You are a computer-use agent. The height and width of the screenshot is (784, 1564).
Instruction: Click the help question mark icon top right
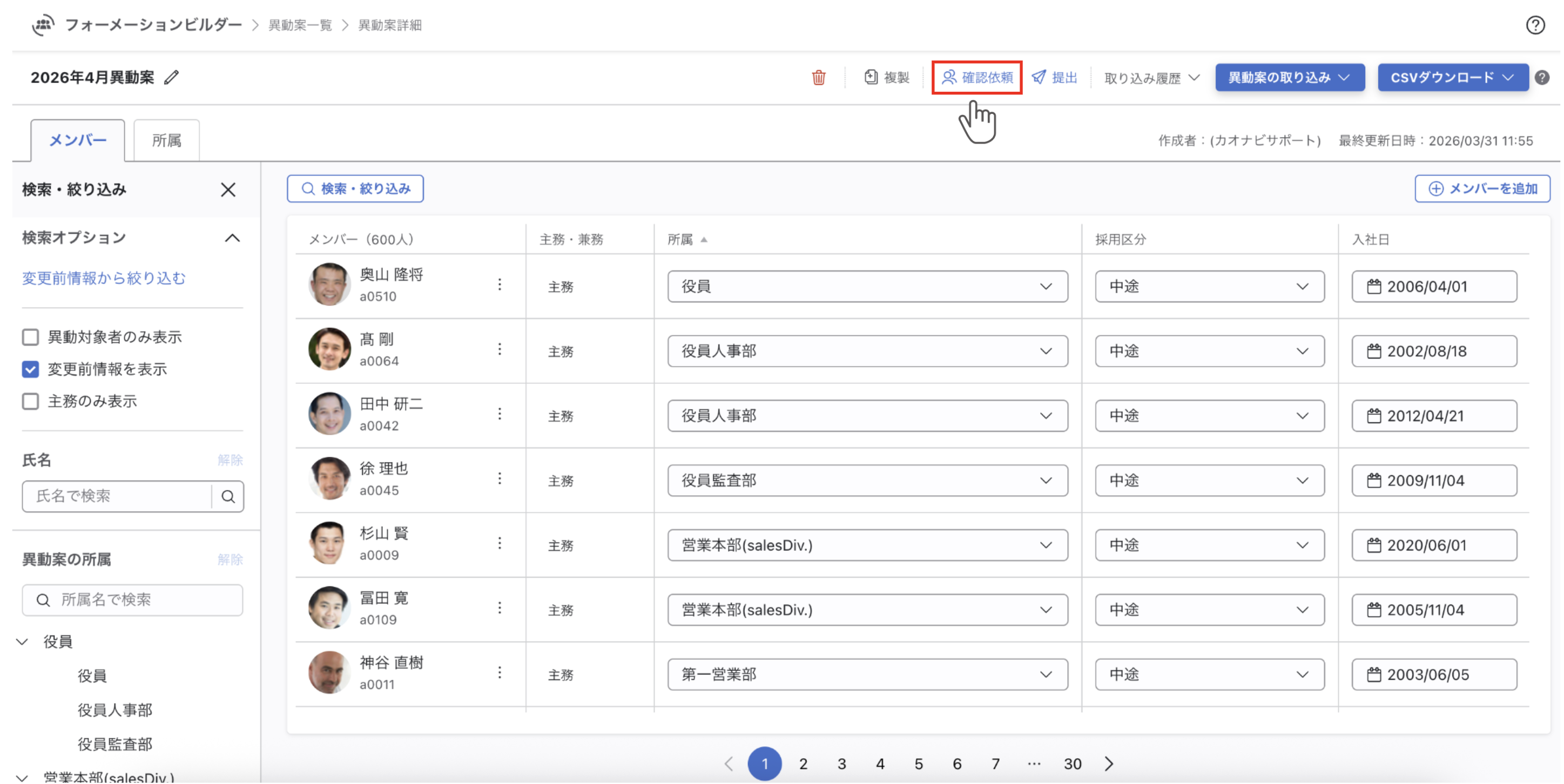(1535, 25)
